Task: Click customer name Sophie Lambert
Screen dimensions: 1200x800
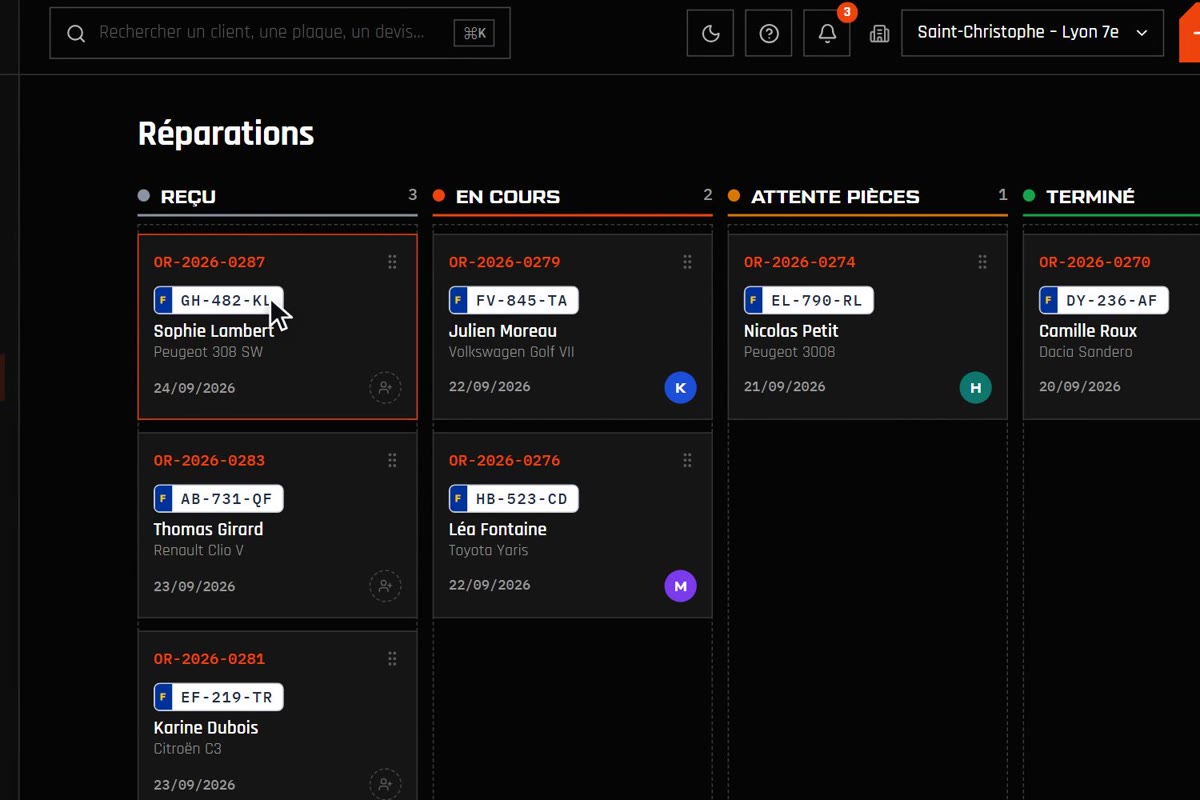Action: pos(213,331)
